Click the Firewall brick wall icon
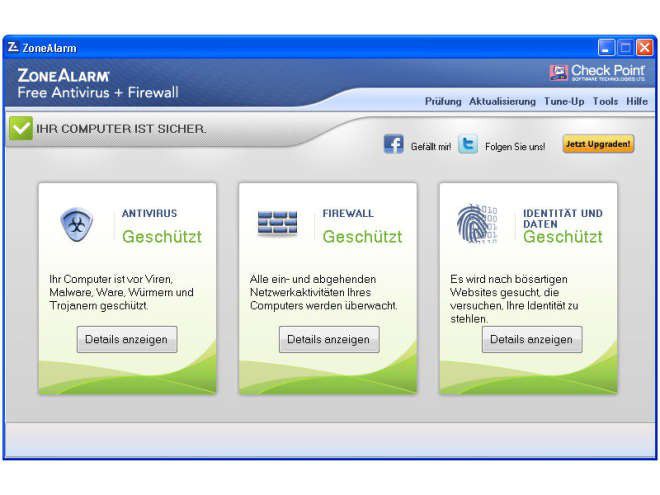Viewport: 660px width, 495px height. coord(277,224)
